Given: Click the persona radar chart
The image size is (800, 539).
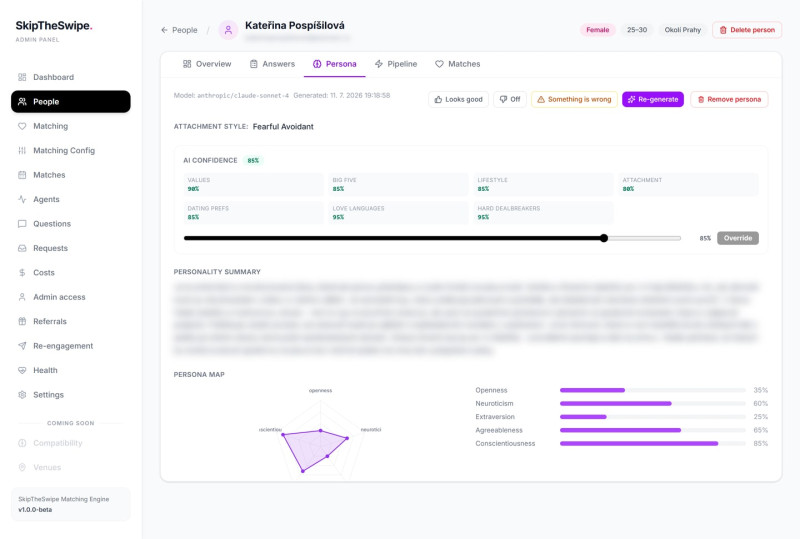Looking at the screenshot, I should [320, 436].
